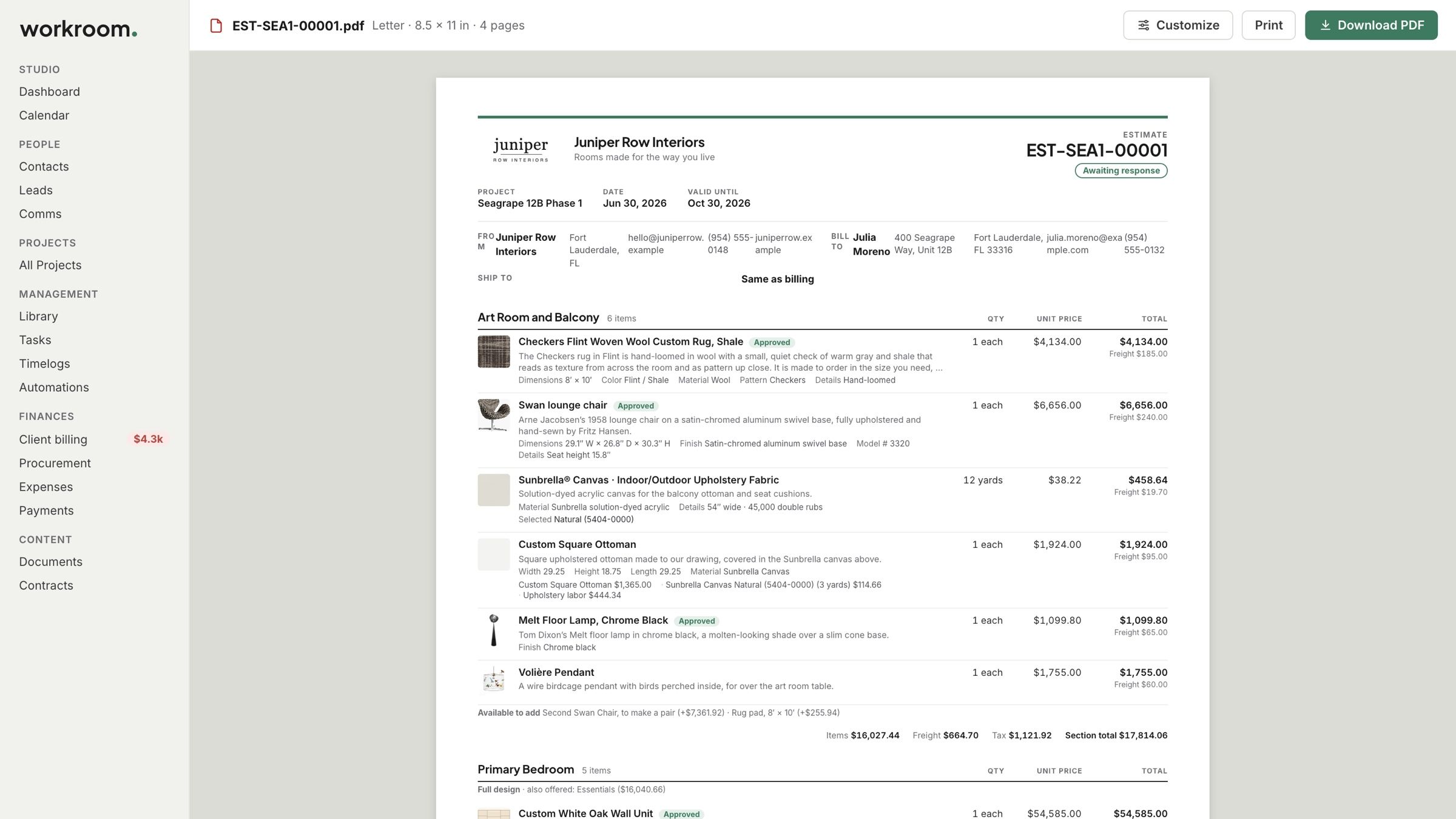Open the Expenses page
The image size is (1456, 819).
click(45, 487)
